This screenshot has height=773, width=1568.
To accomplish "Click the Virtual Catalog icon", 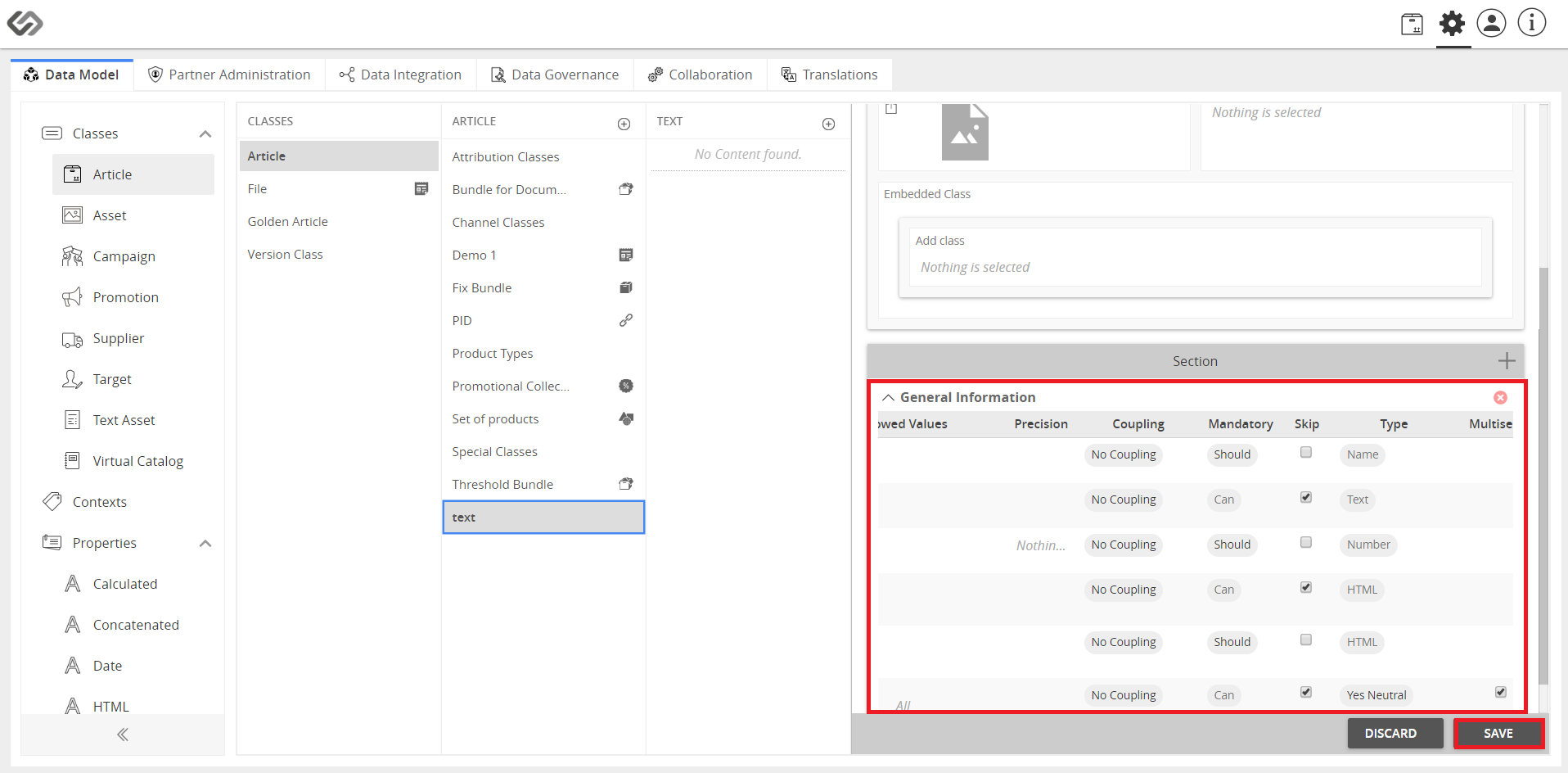I will pyautogui.click(x=72, y=461).
